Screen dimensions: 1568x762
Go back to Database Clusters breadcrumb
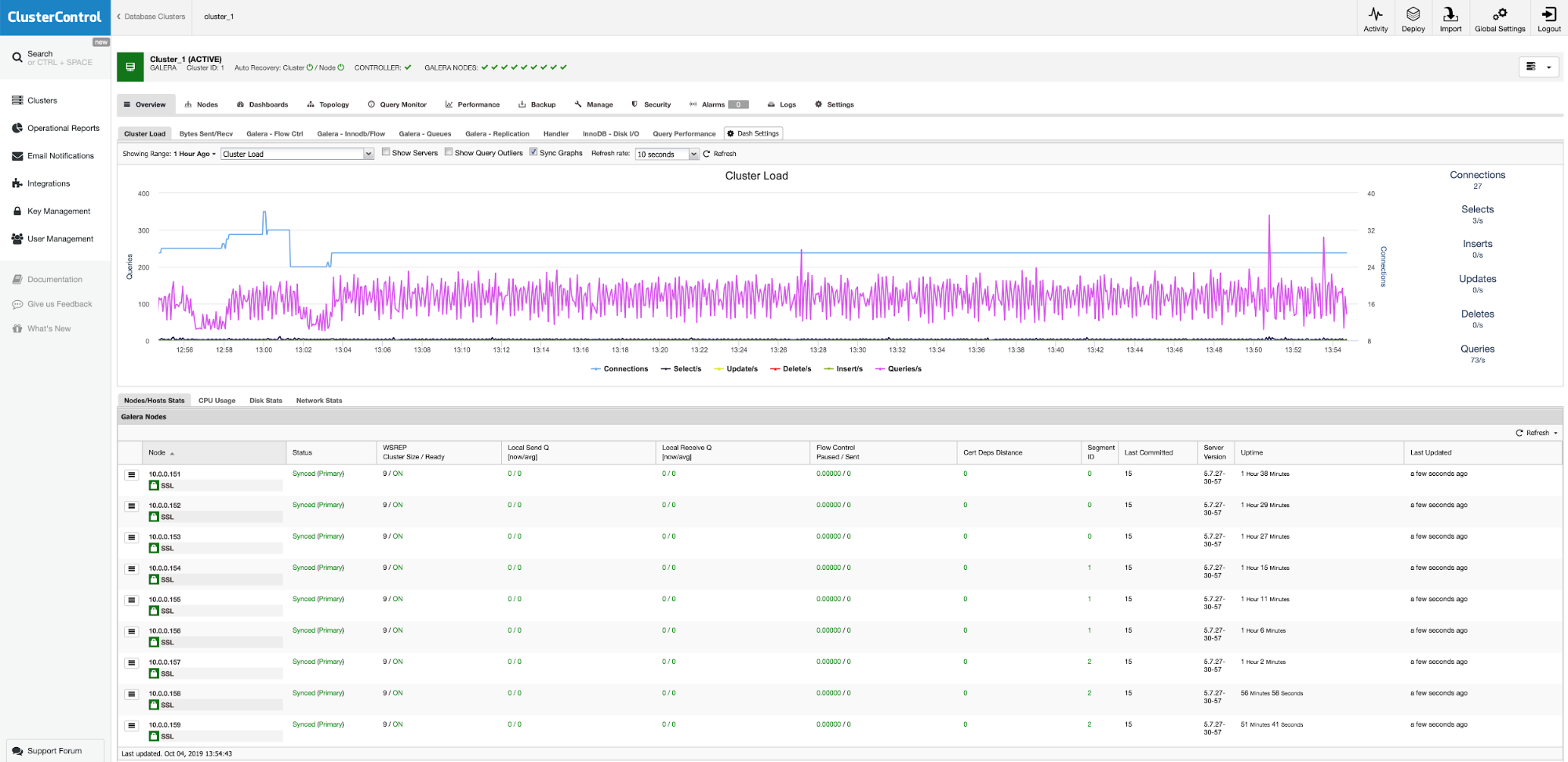tap(151, 16)
